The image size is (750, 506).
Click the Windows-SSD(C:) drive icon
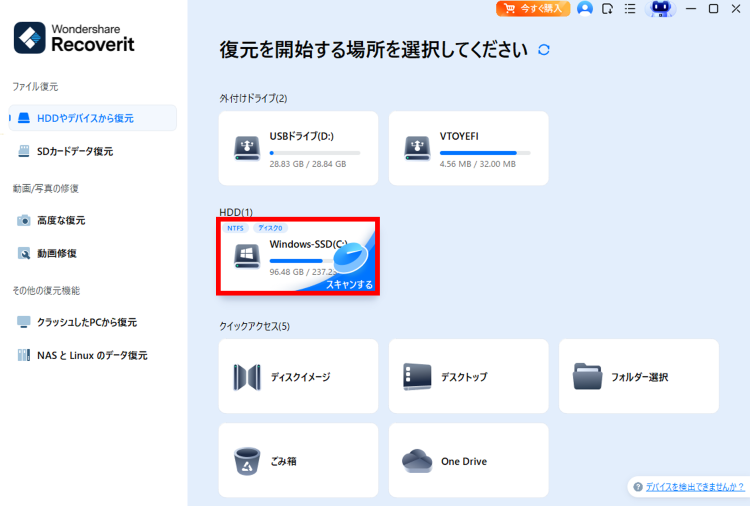pos(247,256)
